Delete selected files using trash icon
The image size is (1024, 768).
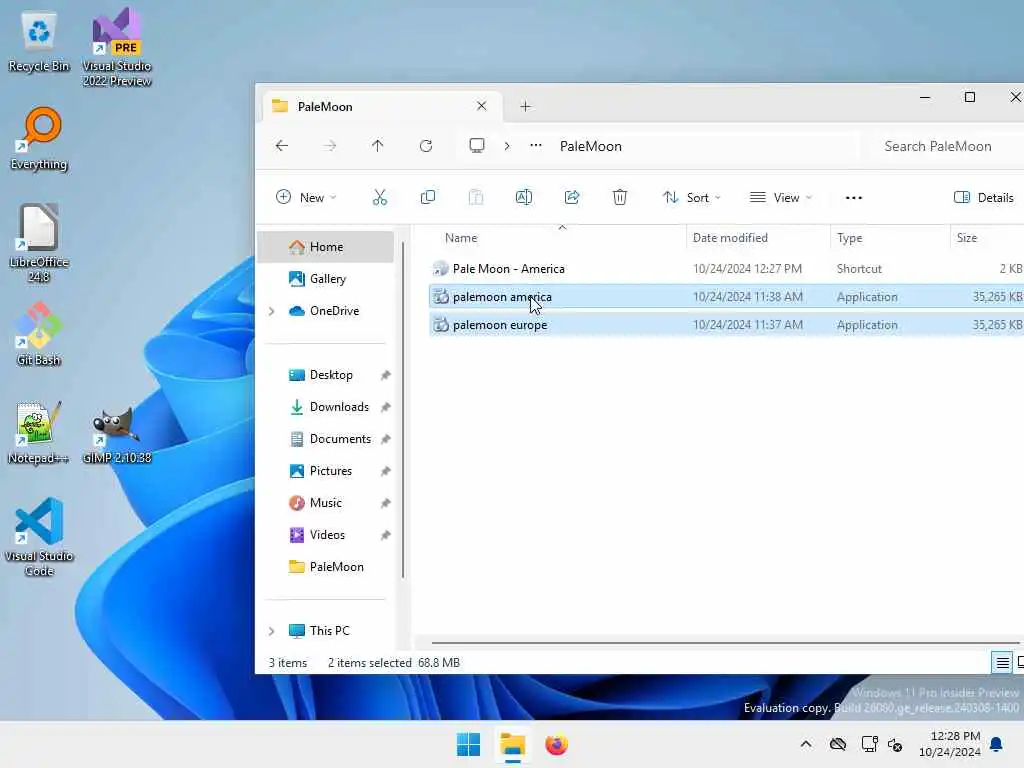coord(620,197)
